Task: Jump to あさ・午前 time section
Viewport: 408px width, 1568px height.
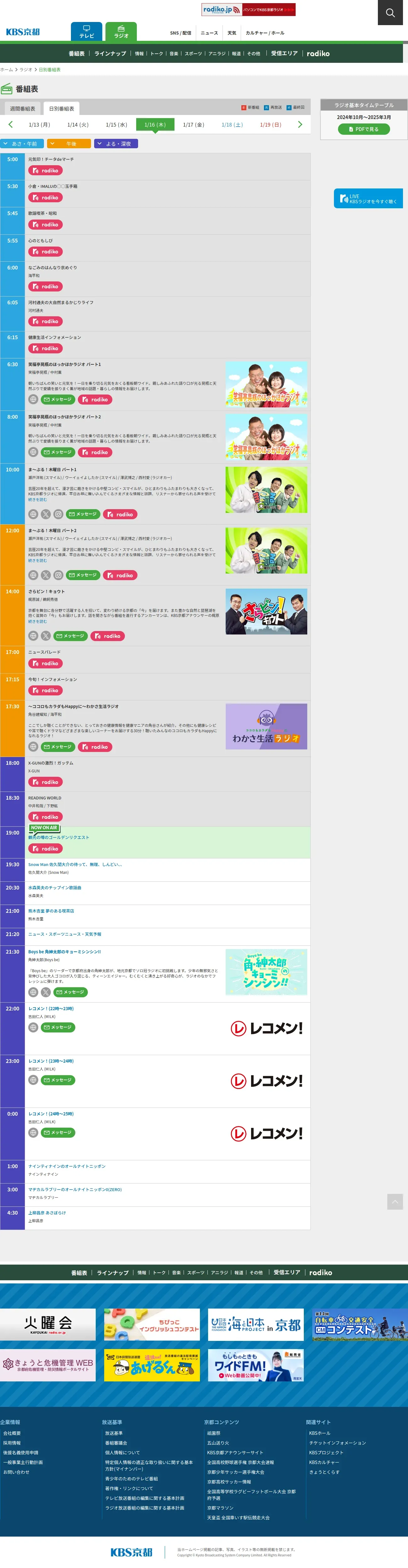Action: (x=22, y=144)
